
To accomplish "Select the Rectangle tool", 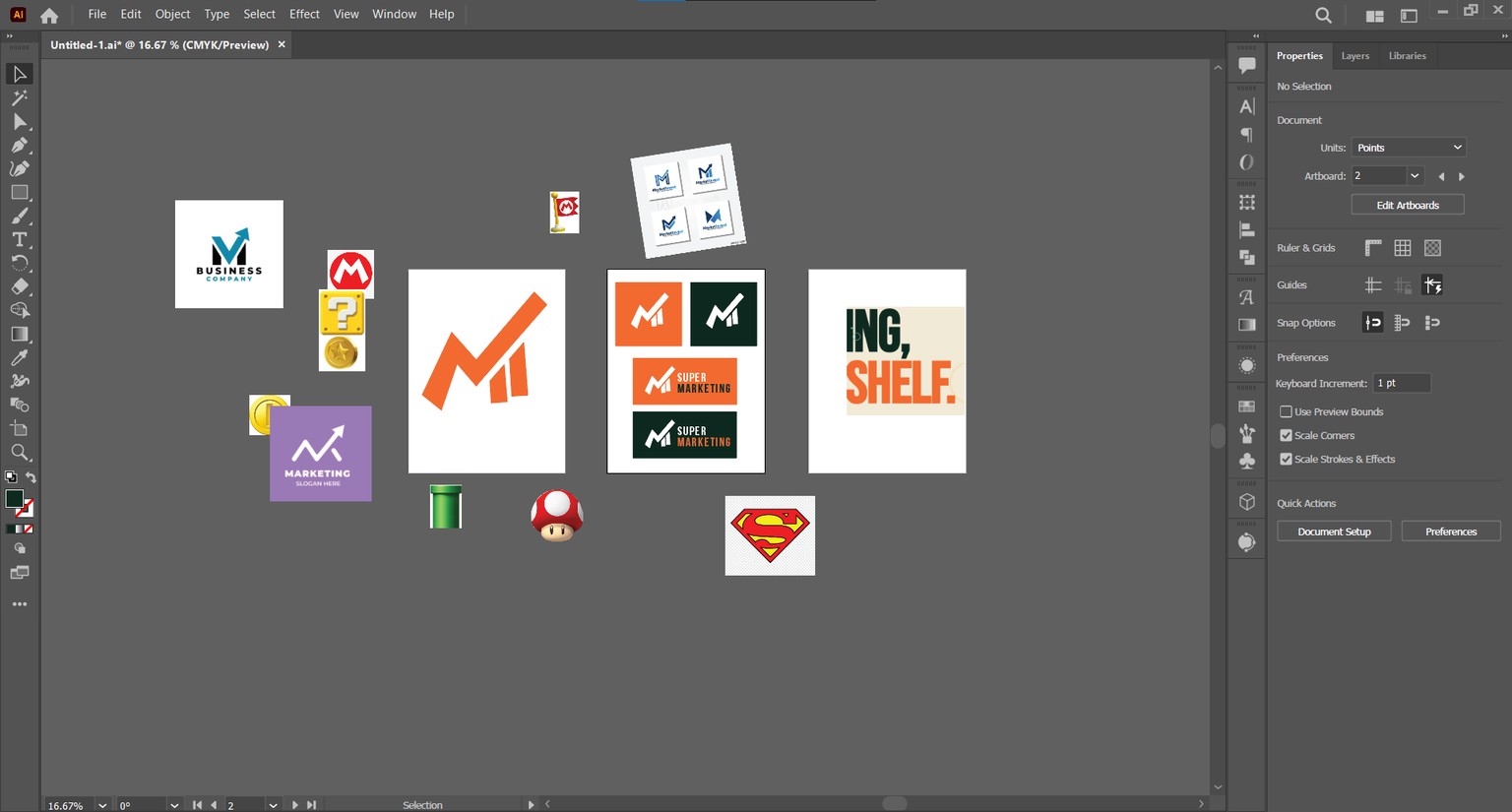I will tap(20, 192).
